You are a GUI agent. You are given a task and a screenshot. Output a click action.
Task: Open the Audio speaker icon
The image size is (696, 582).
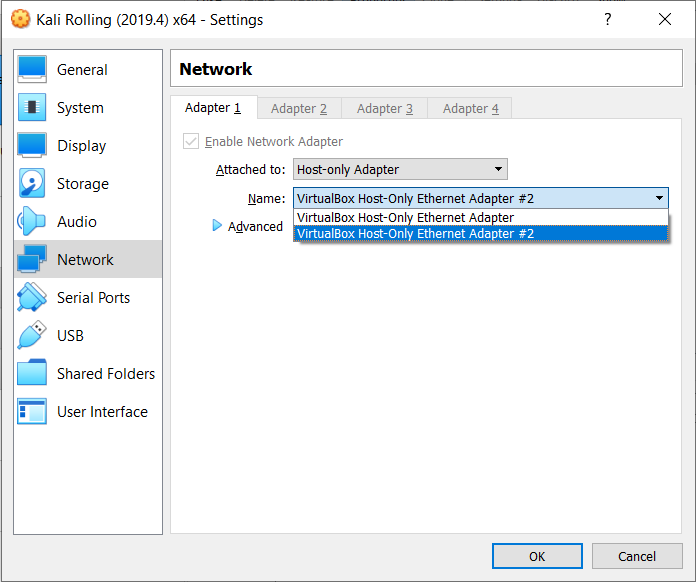point(32,221)
